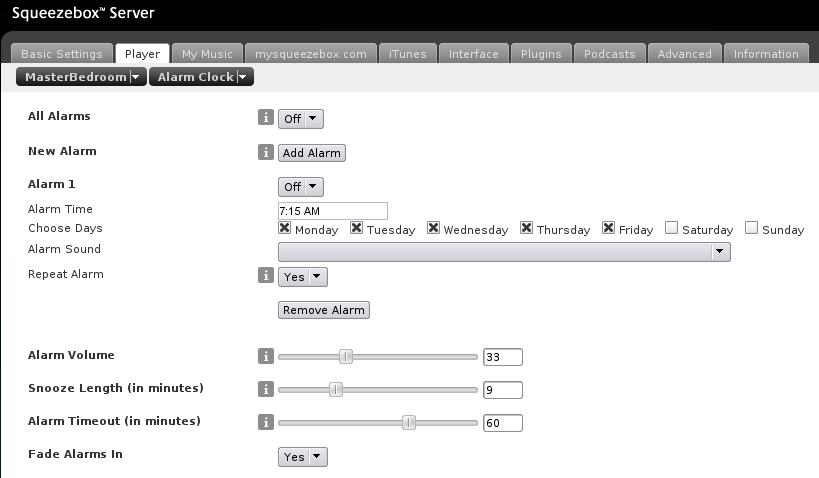The image size is (819, 478).
Task: Click info icon for Repeat Alarm
Action: (x=265, y=275)
